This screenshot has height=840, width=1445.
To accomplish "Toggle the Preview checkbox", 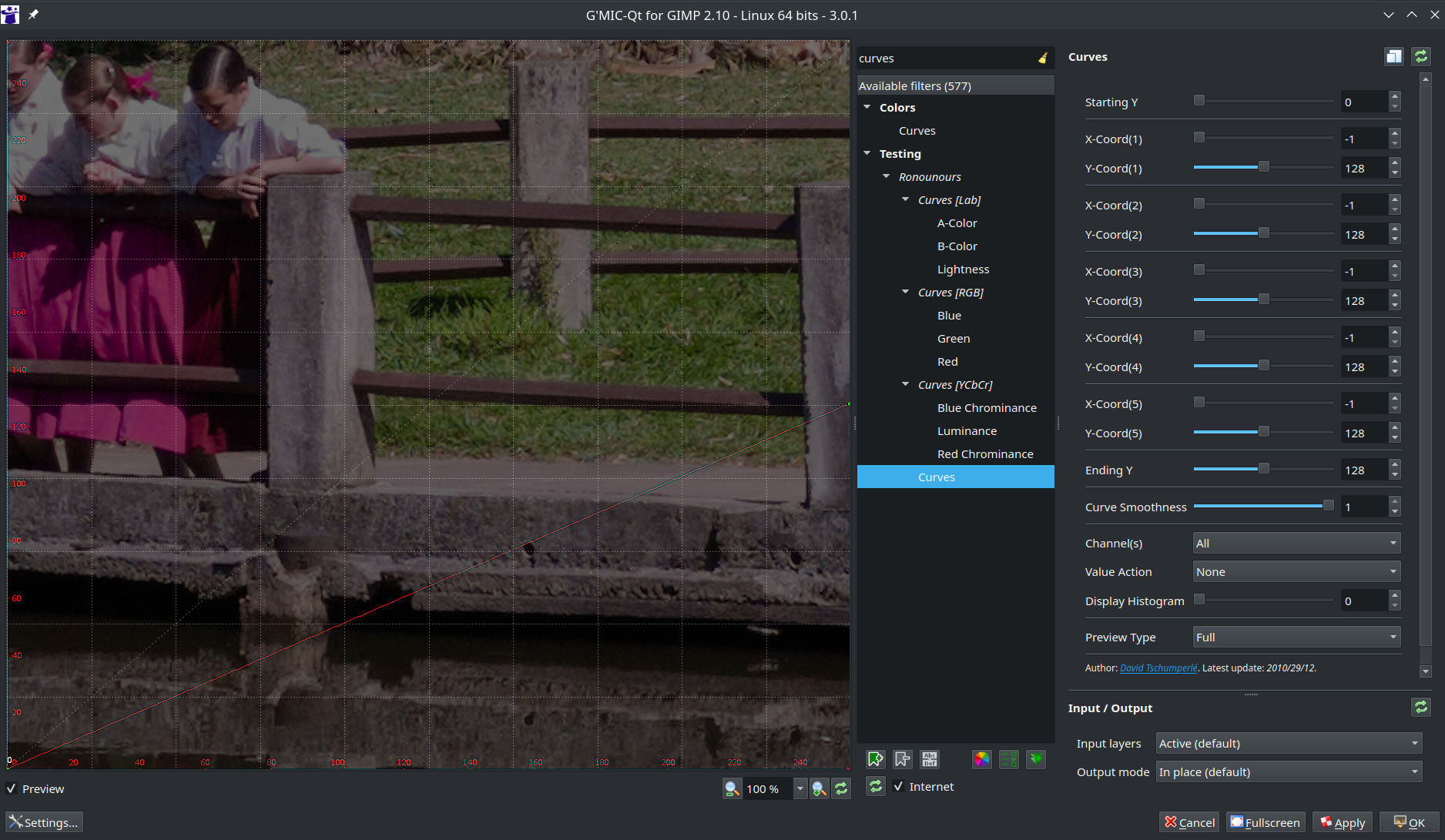I will pos(12,788).
